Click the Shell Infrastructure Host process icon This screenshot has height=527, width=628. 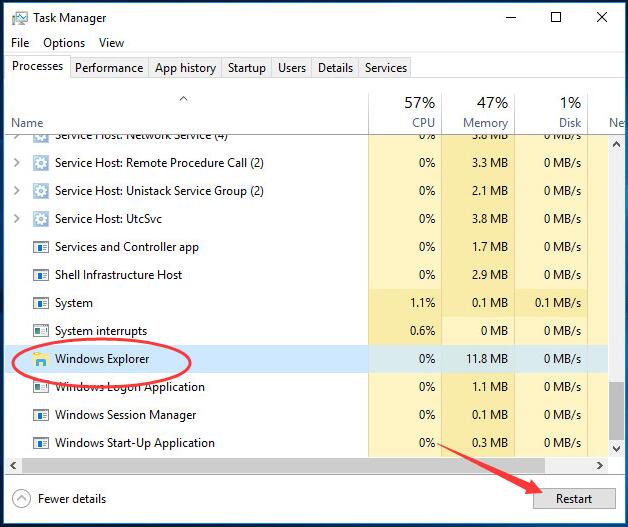pos(41,275)
